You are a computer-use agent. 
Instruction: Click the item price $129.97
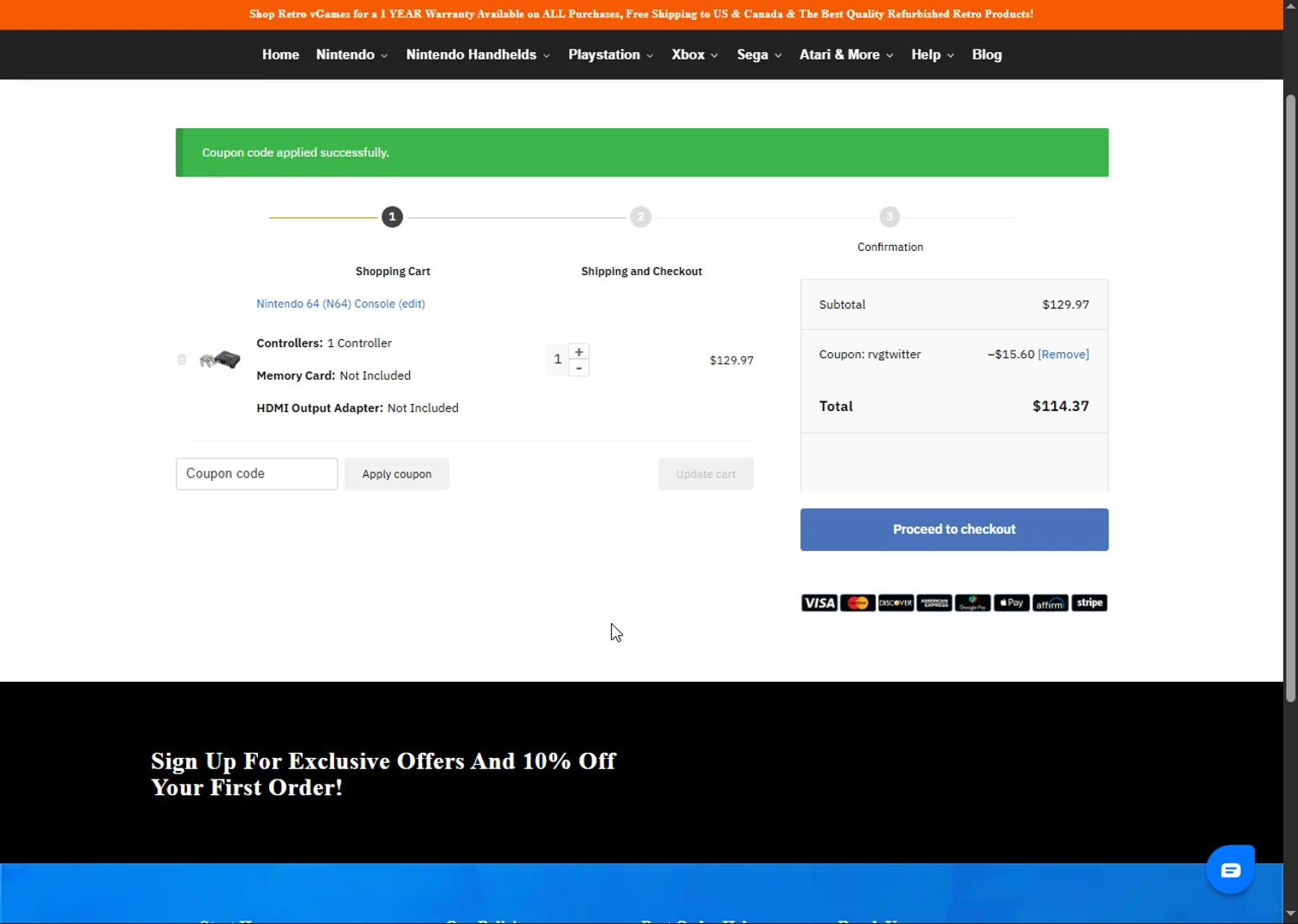[731, 361]
